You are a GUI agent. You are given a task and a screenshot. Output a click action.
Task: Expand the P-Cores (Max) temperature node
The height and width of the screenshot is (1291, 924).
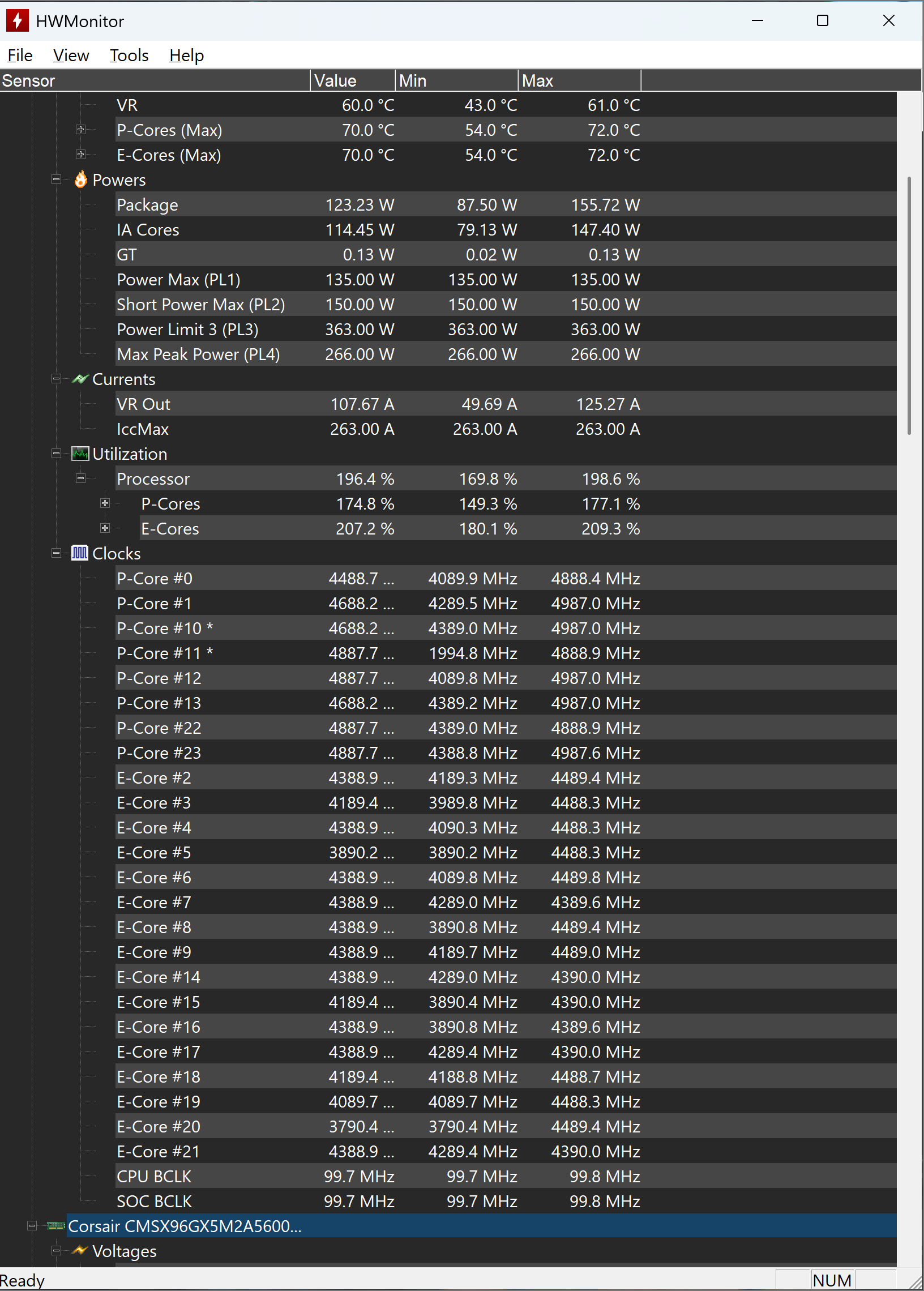pyautogui.click(x=81, y=130)
